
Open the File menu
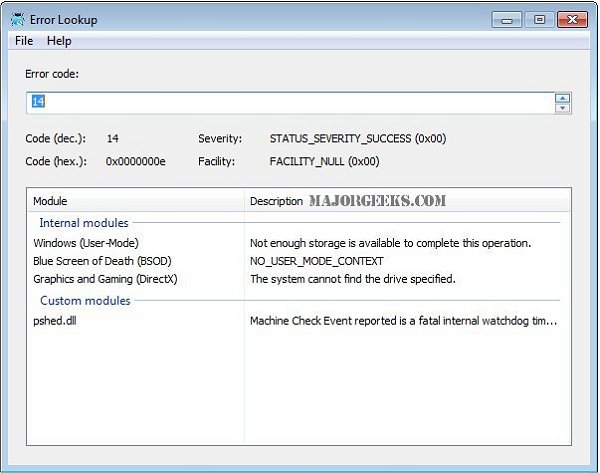[24, 41]
